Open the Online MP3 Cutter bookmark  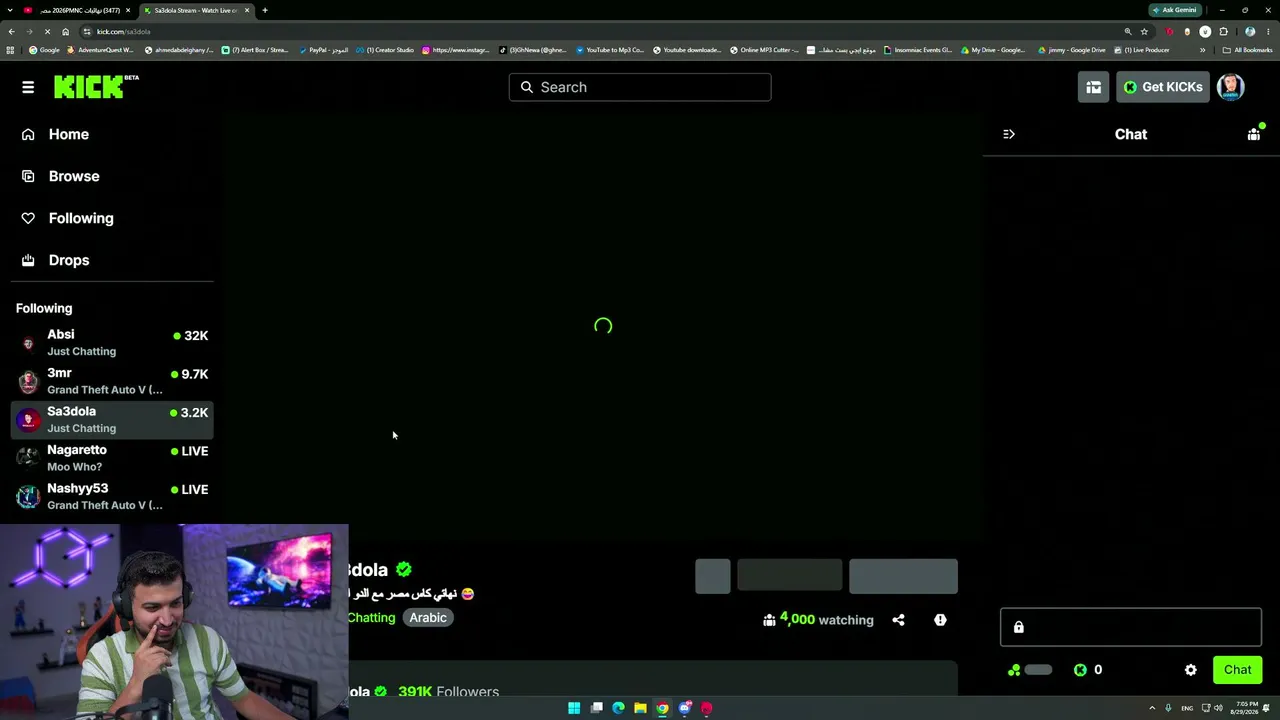764,50
